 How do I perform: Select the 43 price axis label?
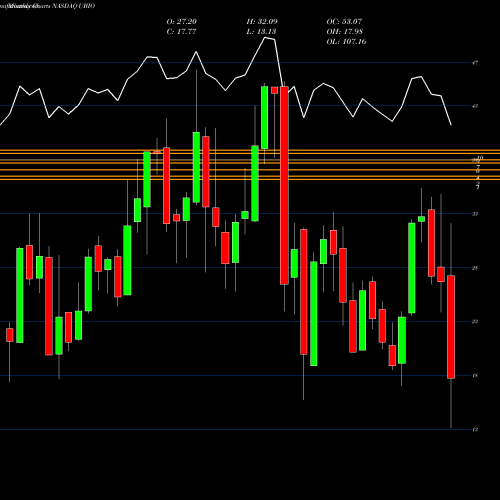[x=475, y=106]
